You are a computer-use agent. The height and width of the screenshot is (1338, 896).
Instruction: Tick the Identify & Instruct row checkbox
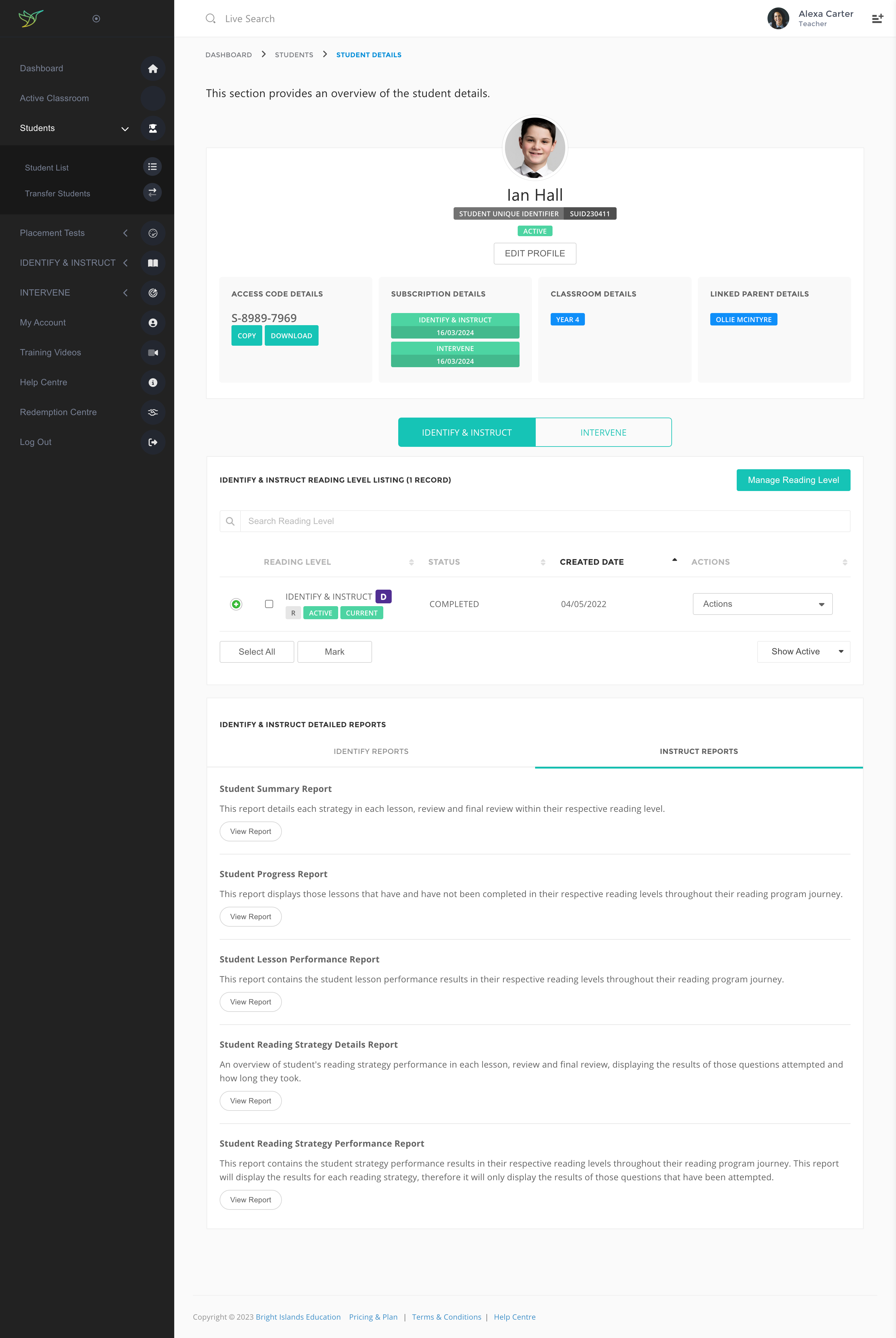269,604
